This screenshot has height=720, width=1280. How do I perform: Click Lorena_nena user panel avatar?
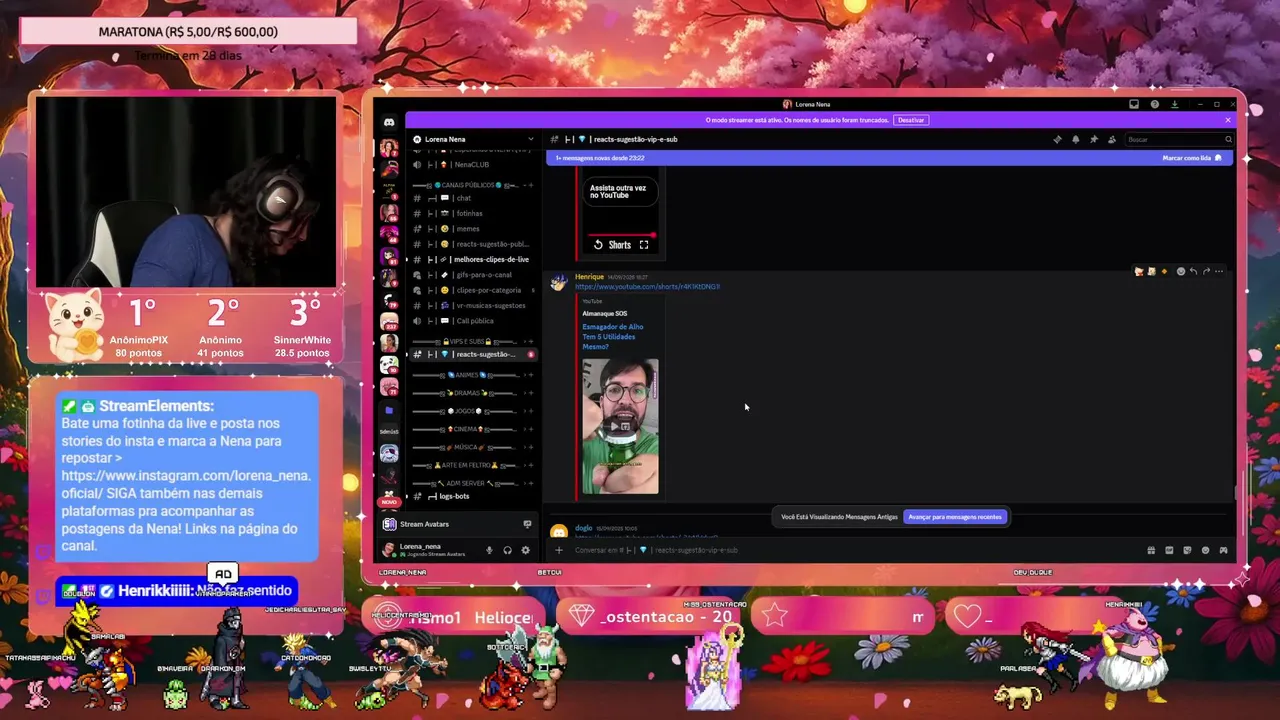tap(389, 550)
